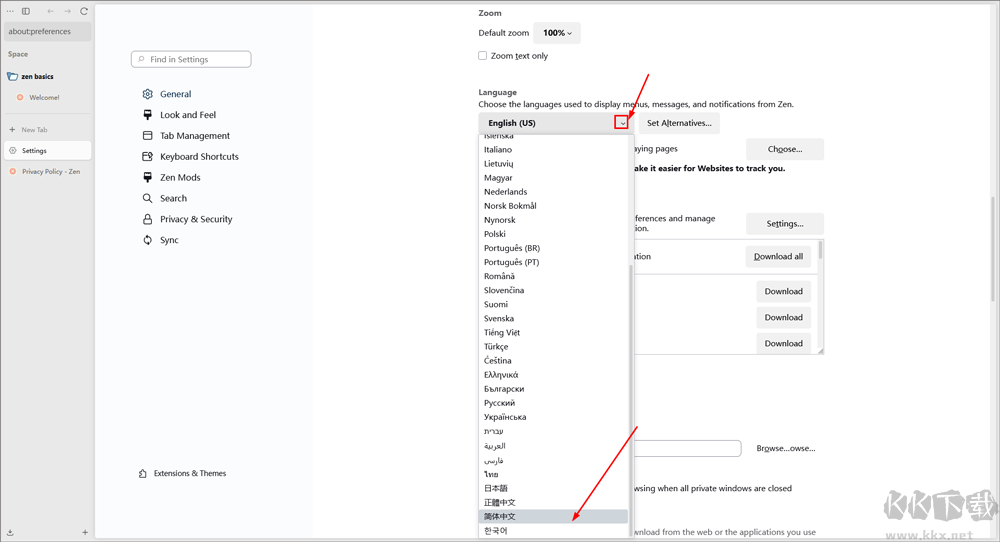Click the zen basics folder icon
This screenshot has width=1000, height=542.
coord(12,76)
